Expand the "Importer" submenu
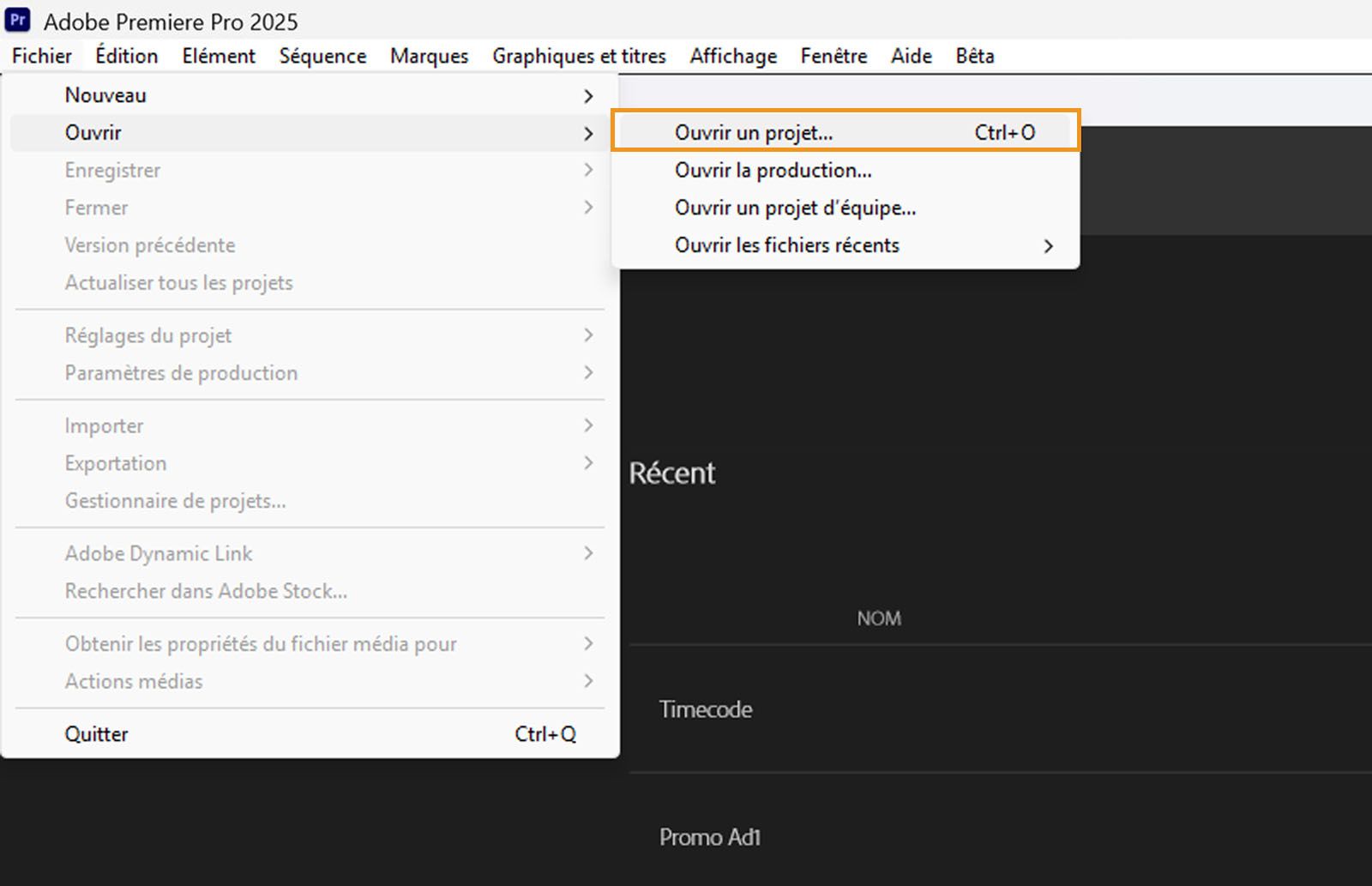Image resolution: width=1372 pixels, height=886 pixels. [x=104, y=425]
